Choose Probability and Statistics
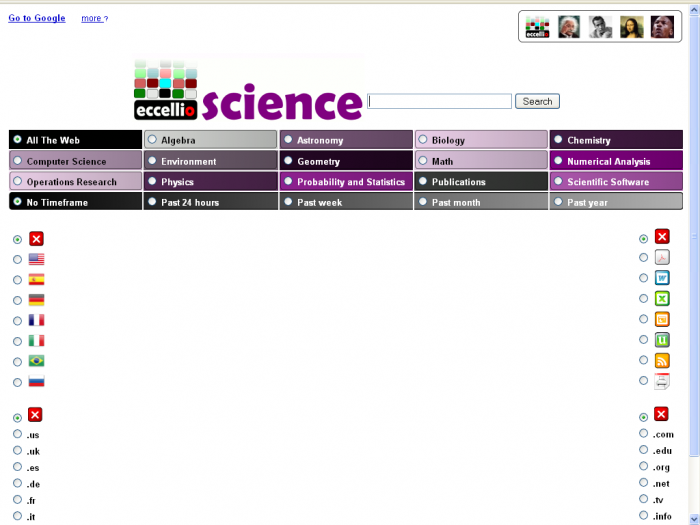The height and width of the screenshot is (525, 700). tap(346, 182)
